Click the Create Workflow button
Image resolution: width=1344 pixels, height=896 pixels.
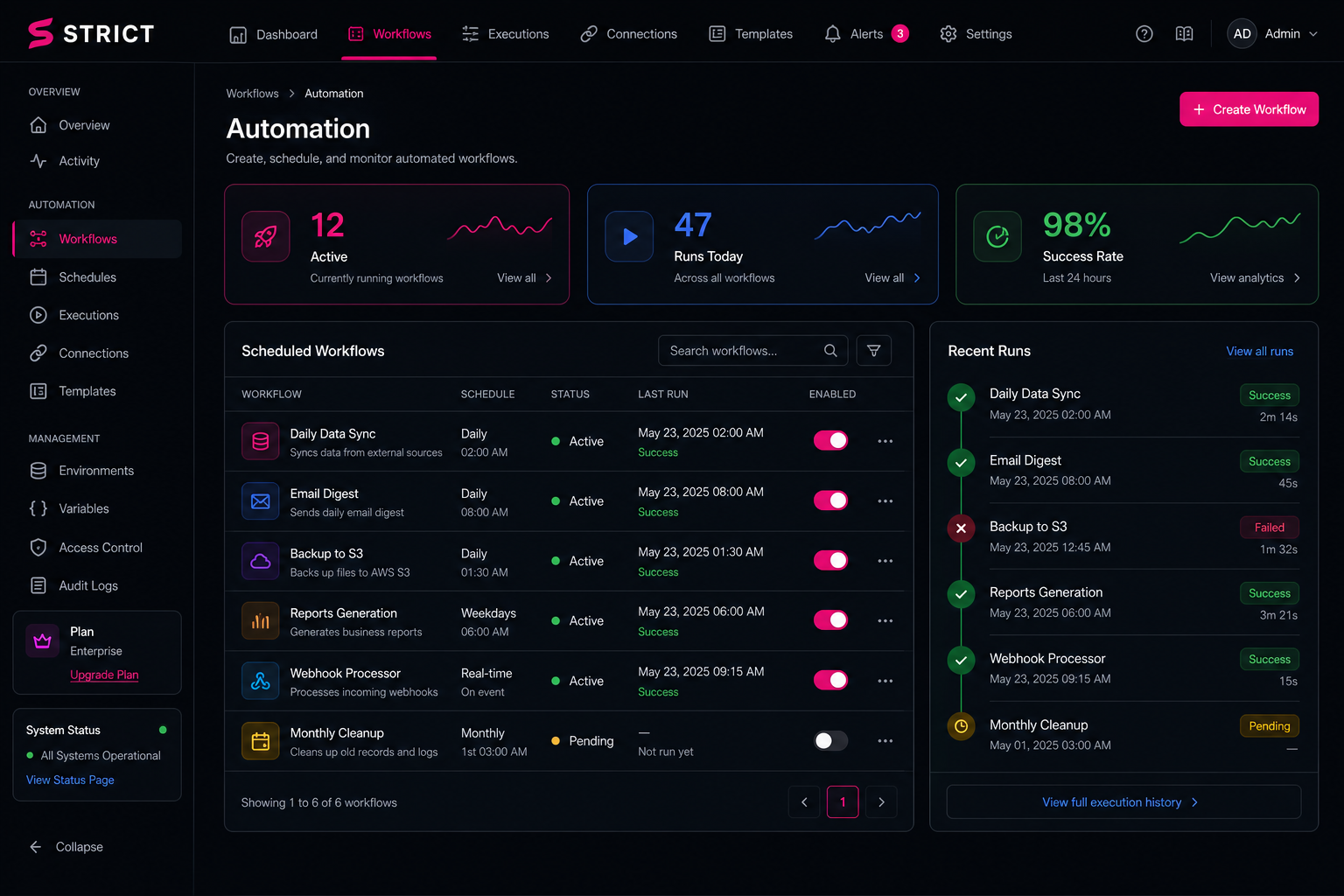pyautogui.click(x=1249, y=109)
